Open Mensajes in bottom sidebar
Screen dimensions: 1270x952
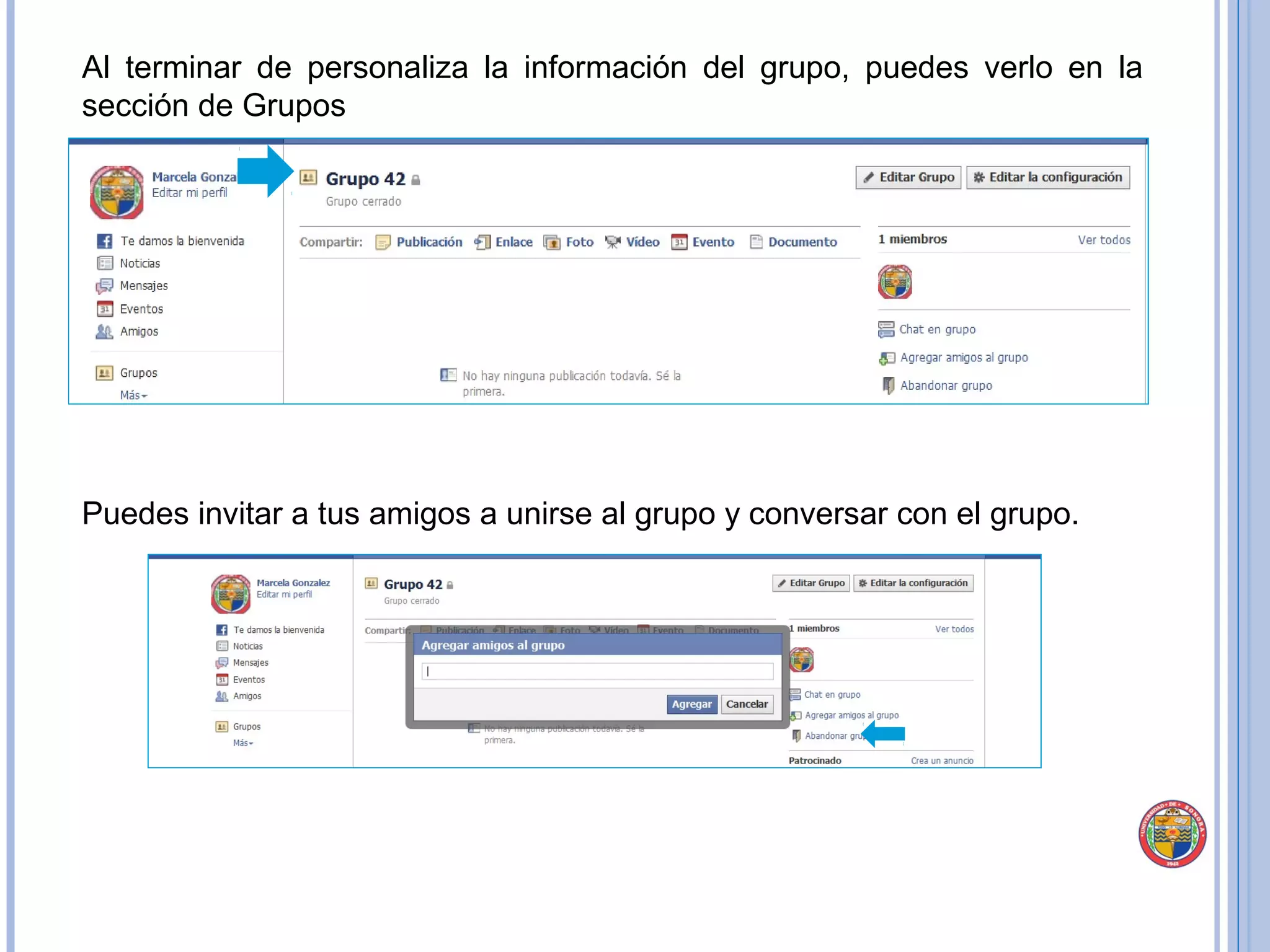tap(251, 663)
